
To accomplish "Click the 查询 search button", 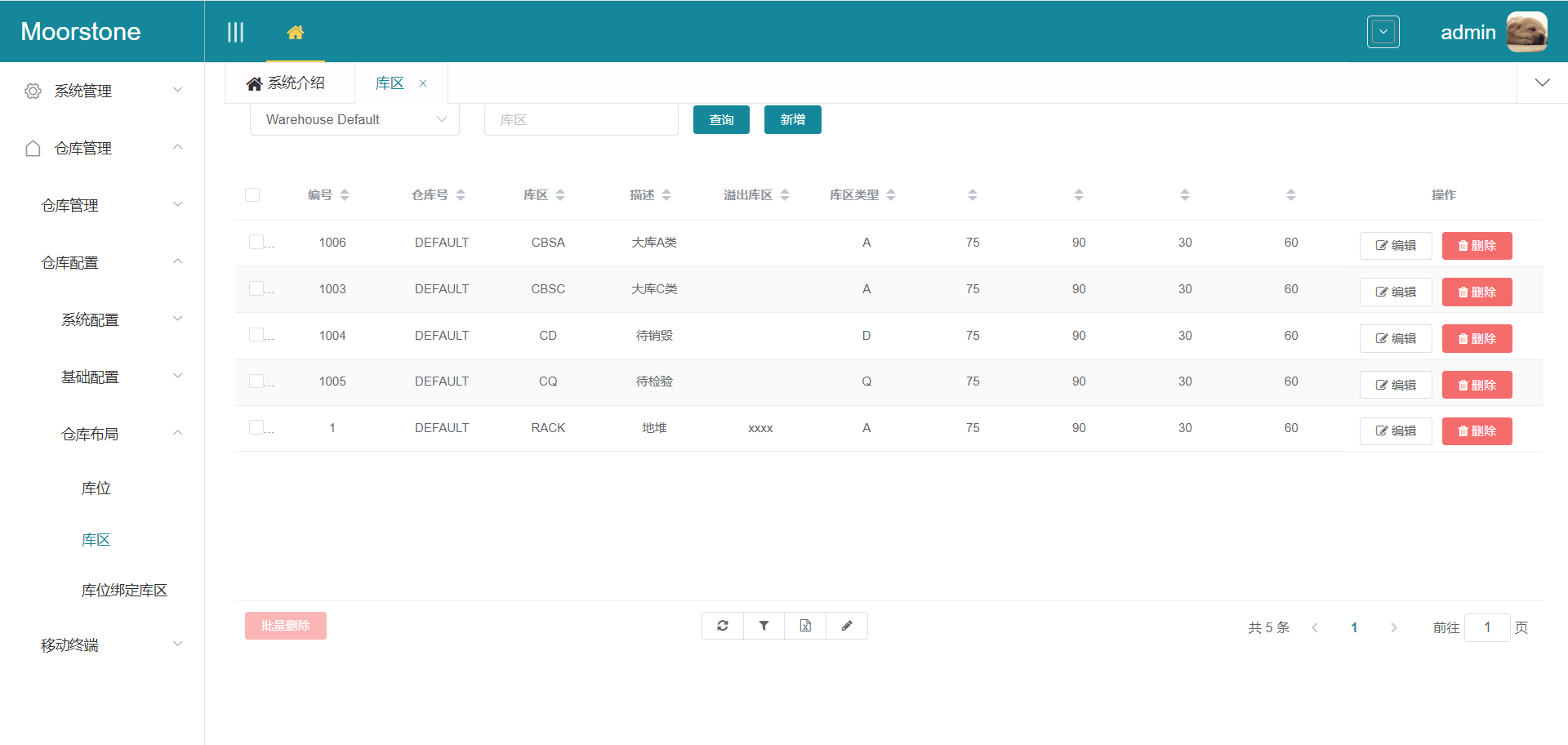I will (x=721, y=120).
